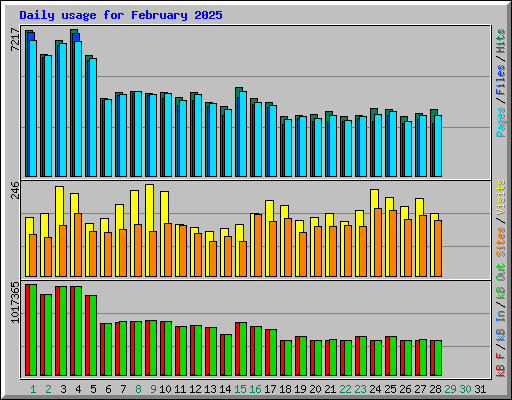Screen dimensions: 512x400
Task: Click the orange sites bar for day 28
Action: (x=438, y=248)
